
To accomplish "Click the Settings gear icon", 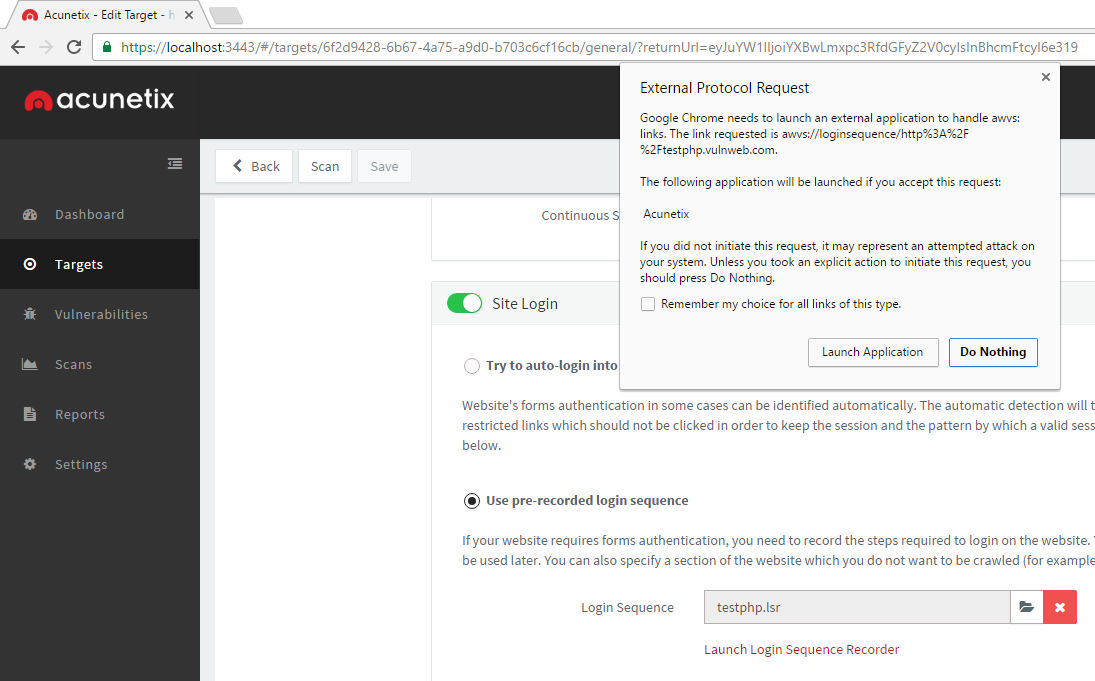I will 30,464.
